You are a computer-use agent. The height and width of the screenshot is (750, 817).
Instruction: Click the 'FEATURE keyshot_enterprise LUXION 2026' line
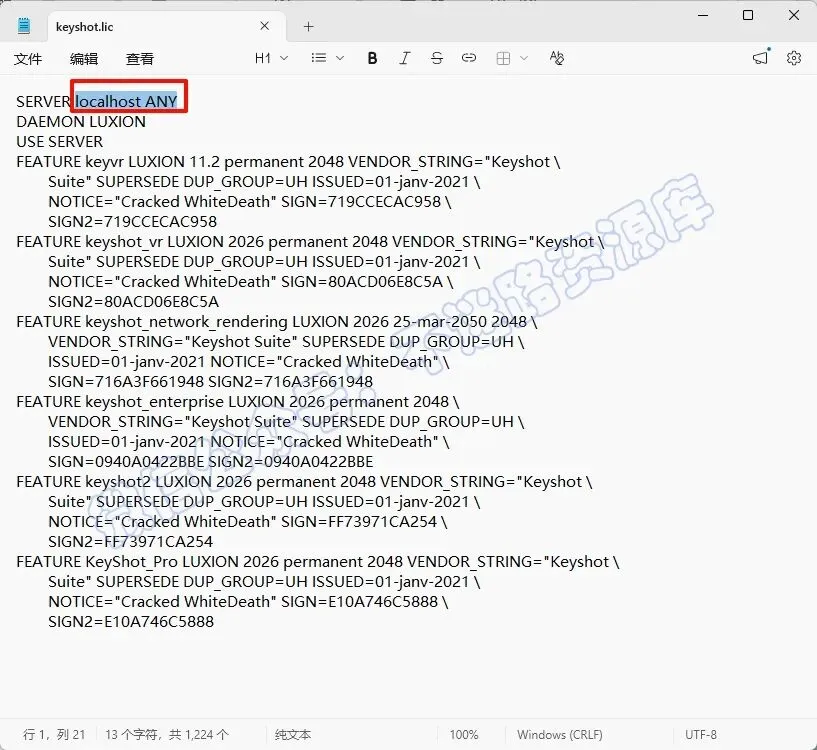pyautogui.click(x=238, y=402)
